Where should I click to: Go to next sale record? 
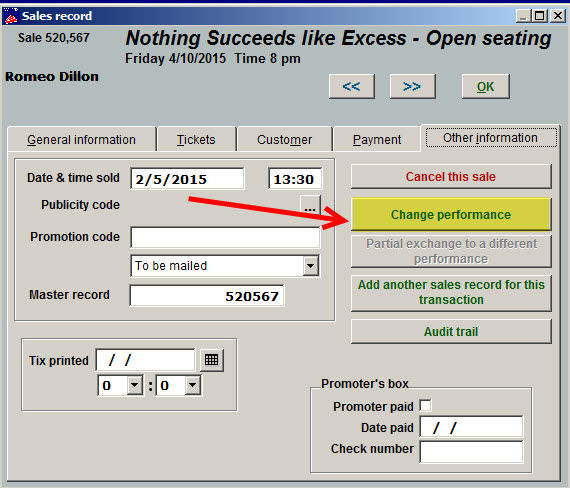[x=412, y=86]
